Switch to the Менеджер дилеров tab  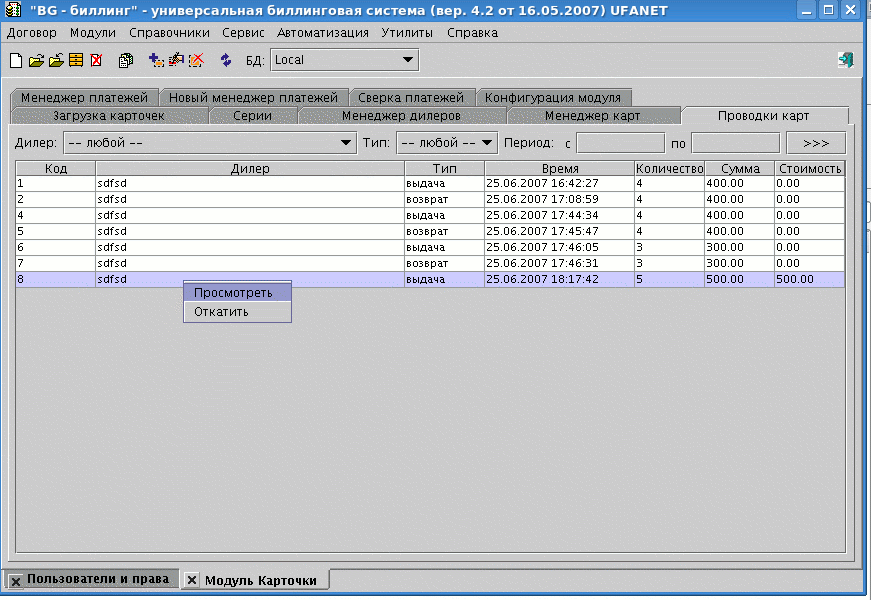[x=401, y=116]
